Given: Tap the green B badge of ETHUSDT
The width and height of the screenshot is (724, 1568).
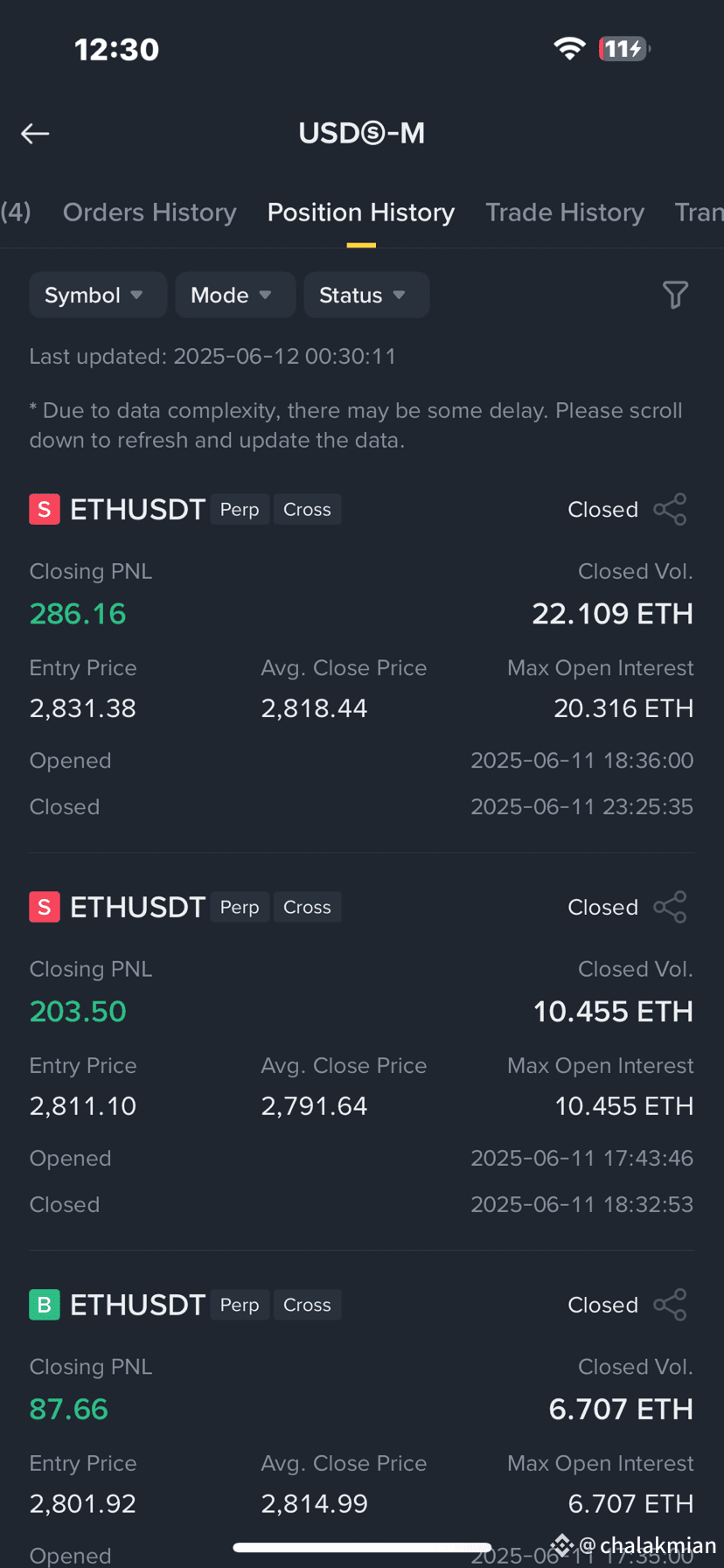Looking at the screenshot, I should coord(45,1305).
